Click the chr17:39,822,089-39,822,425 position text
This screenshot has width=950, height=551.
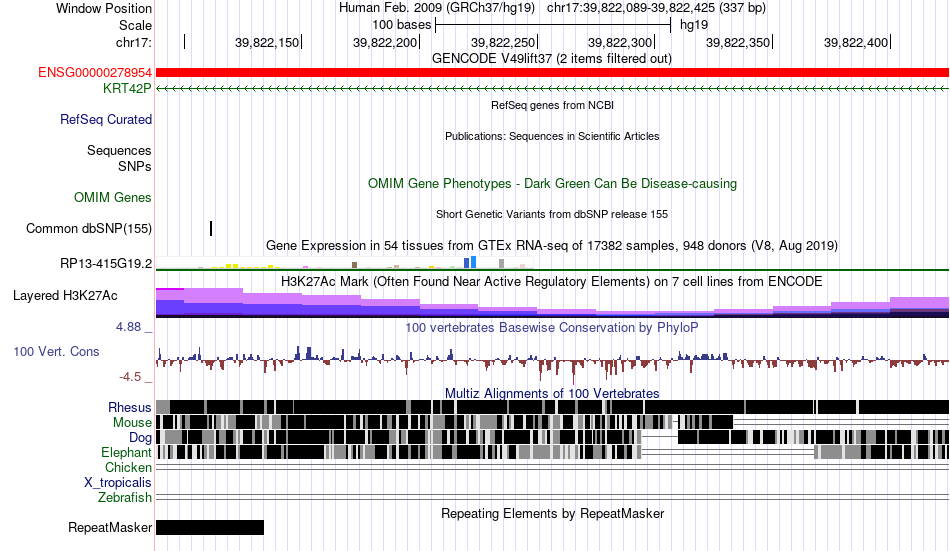656,8
